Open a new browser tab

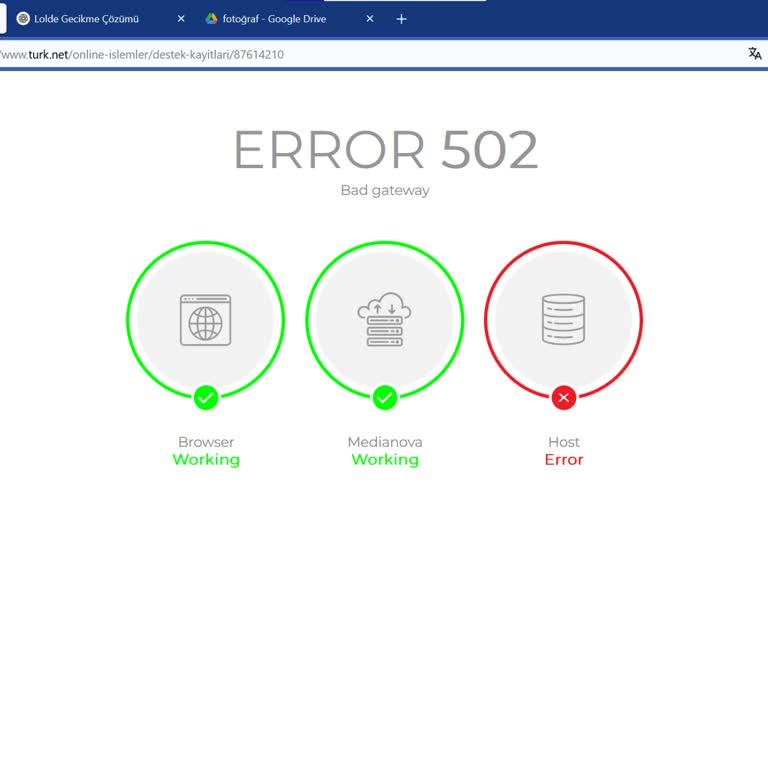coord(401,19)
